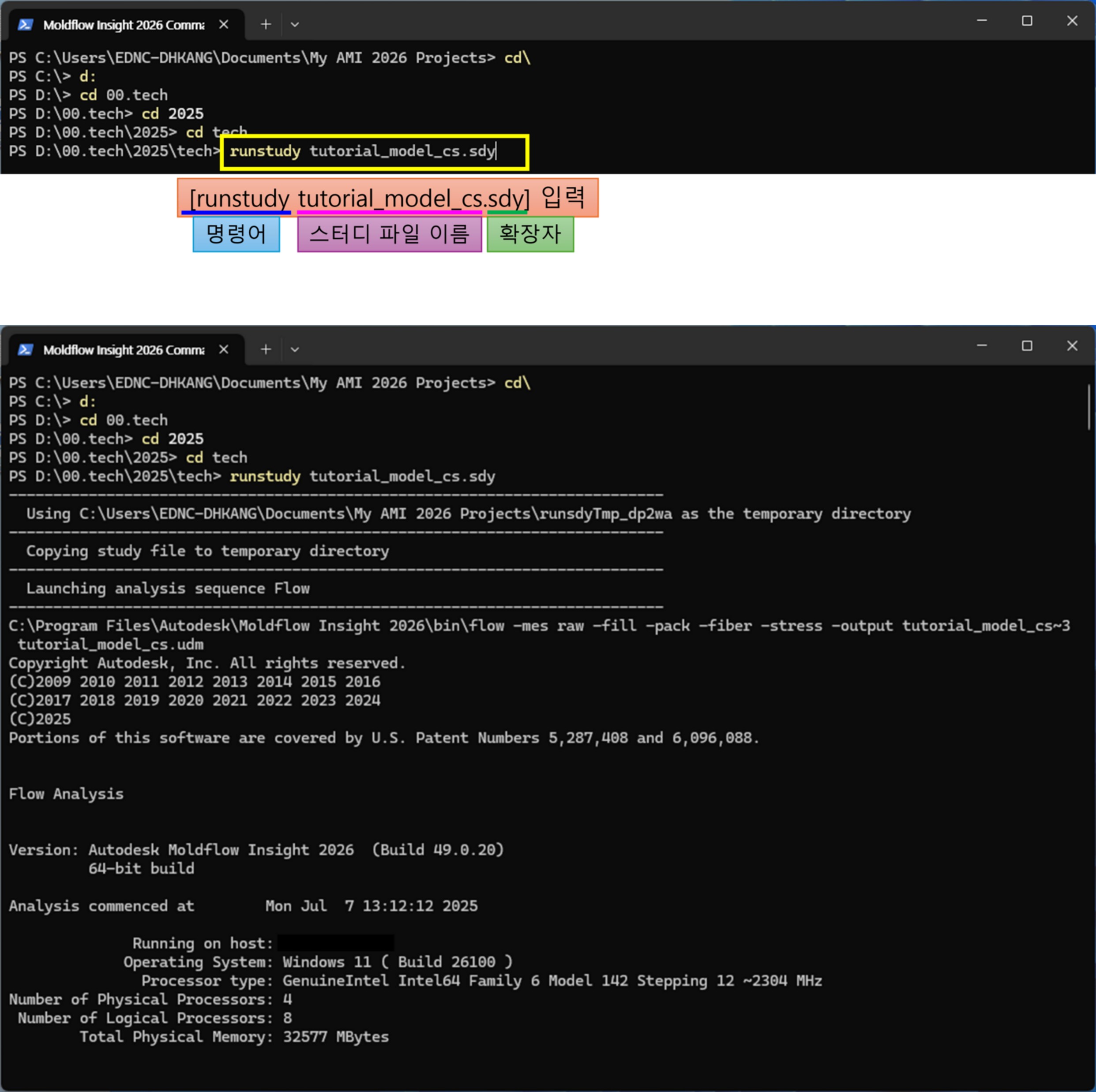Click the orange [runstudy tutorial_model_cs.sdy] 입력 banner
1096x1092 pixels.
[x=387, y=198]
